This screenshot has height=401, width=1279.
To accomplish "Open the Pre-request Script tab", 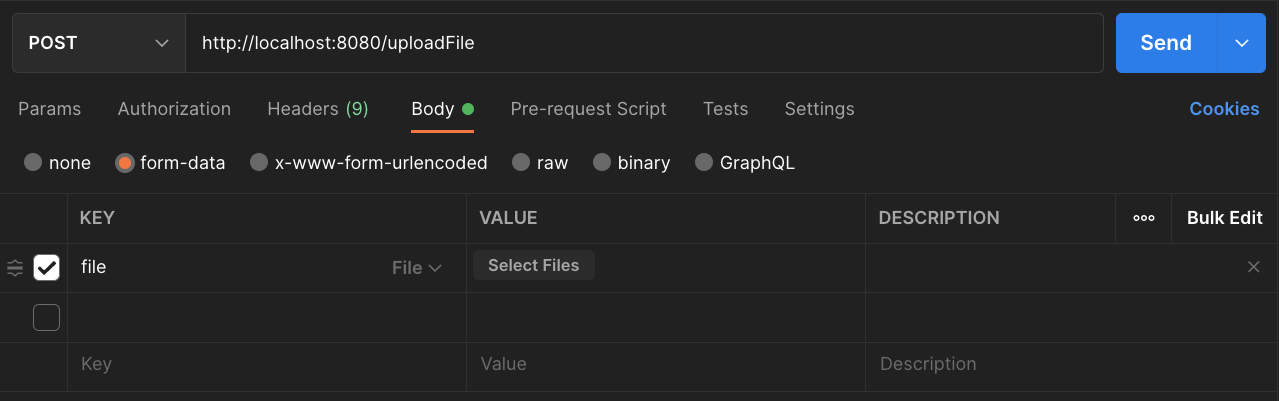I will [x=588, y=109].
